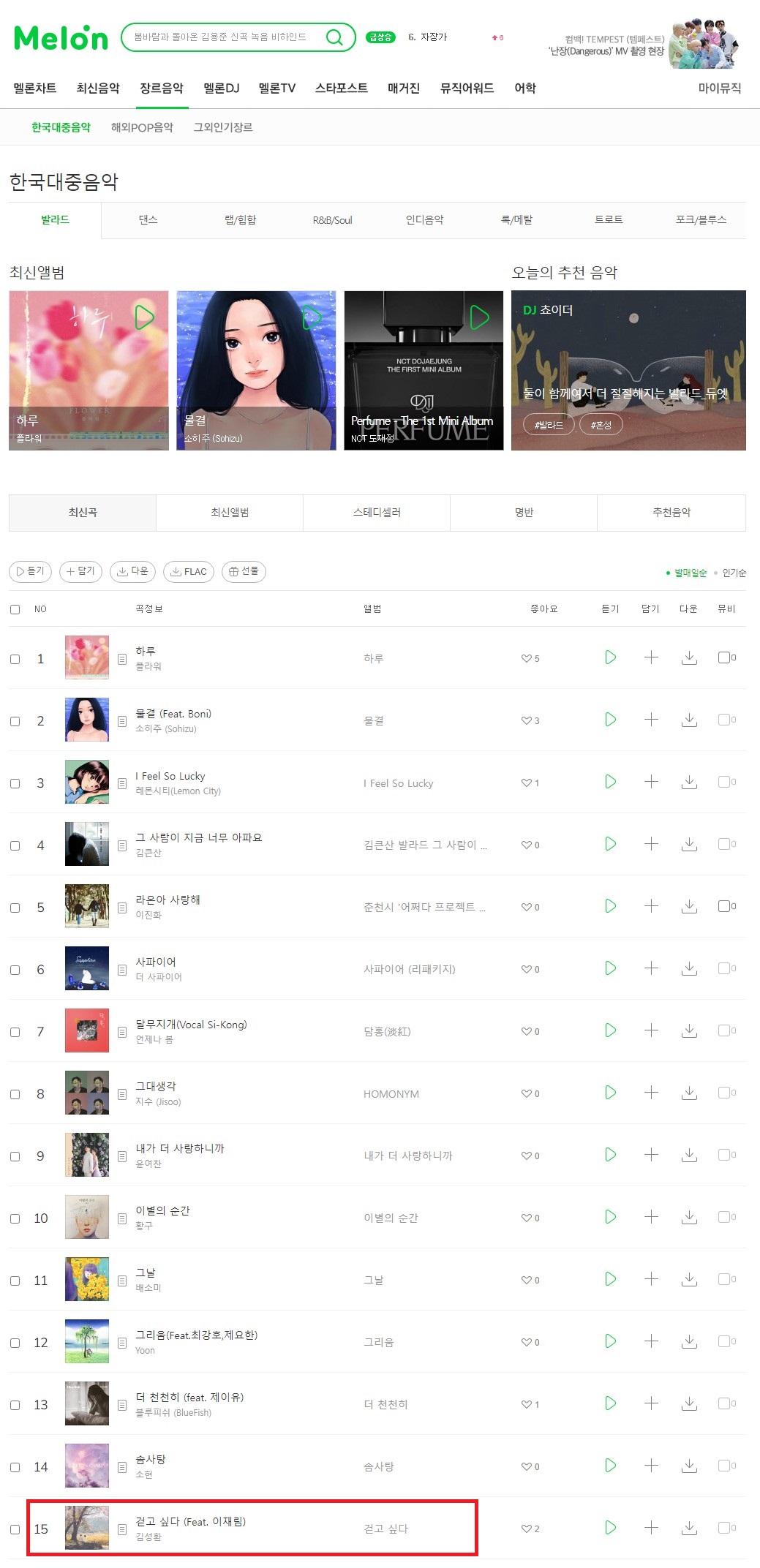Click the search input field
The width and height of the screenshot is (760, 1568).
pos(223,37)
